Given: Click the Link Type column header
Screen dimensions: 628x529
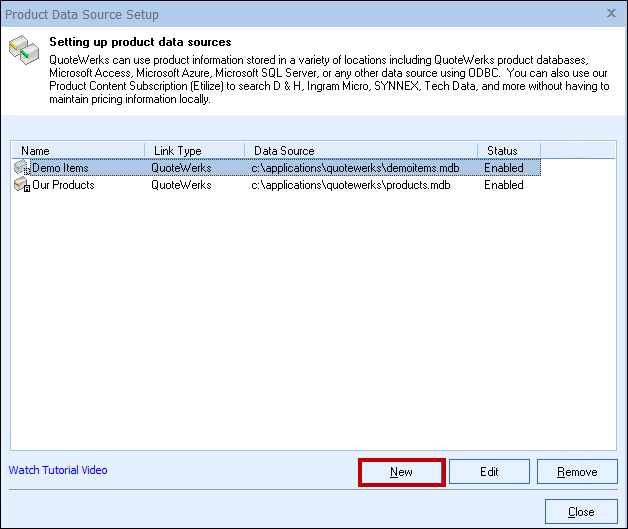Looking at the screenshot, I should (194, 151).
